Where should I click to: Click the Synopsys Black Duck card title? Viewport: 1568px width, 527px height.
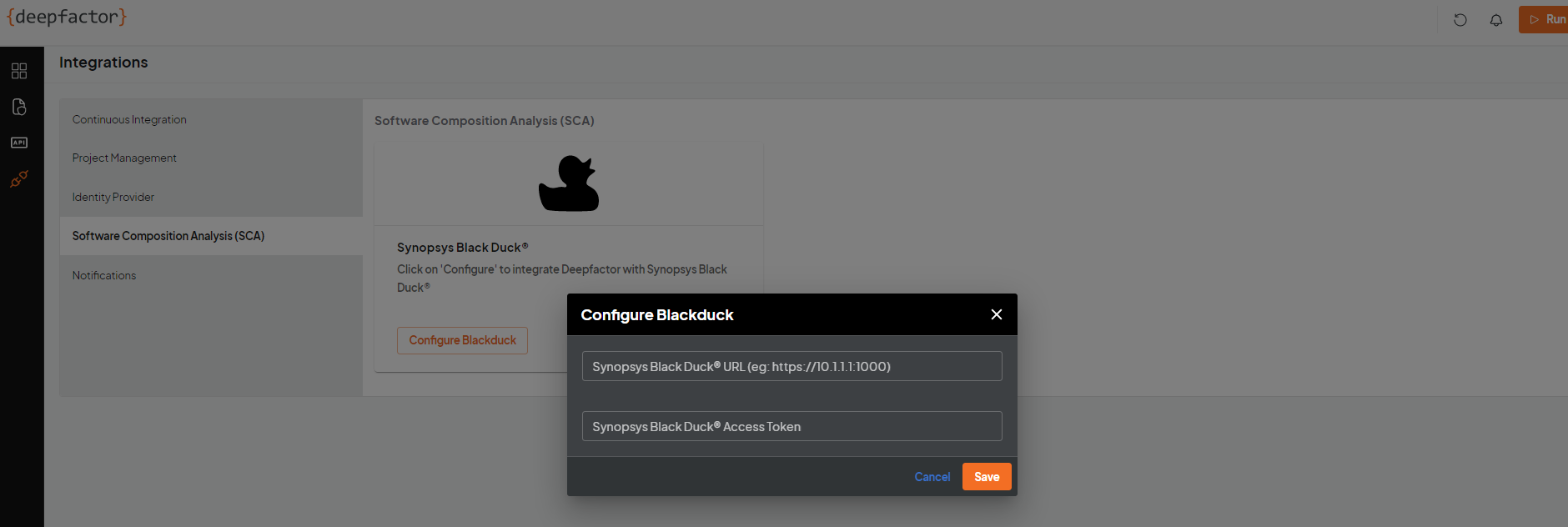(463, 248)
